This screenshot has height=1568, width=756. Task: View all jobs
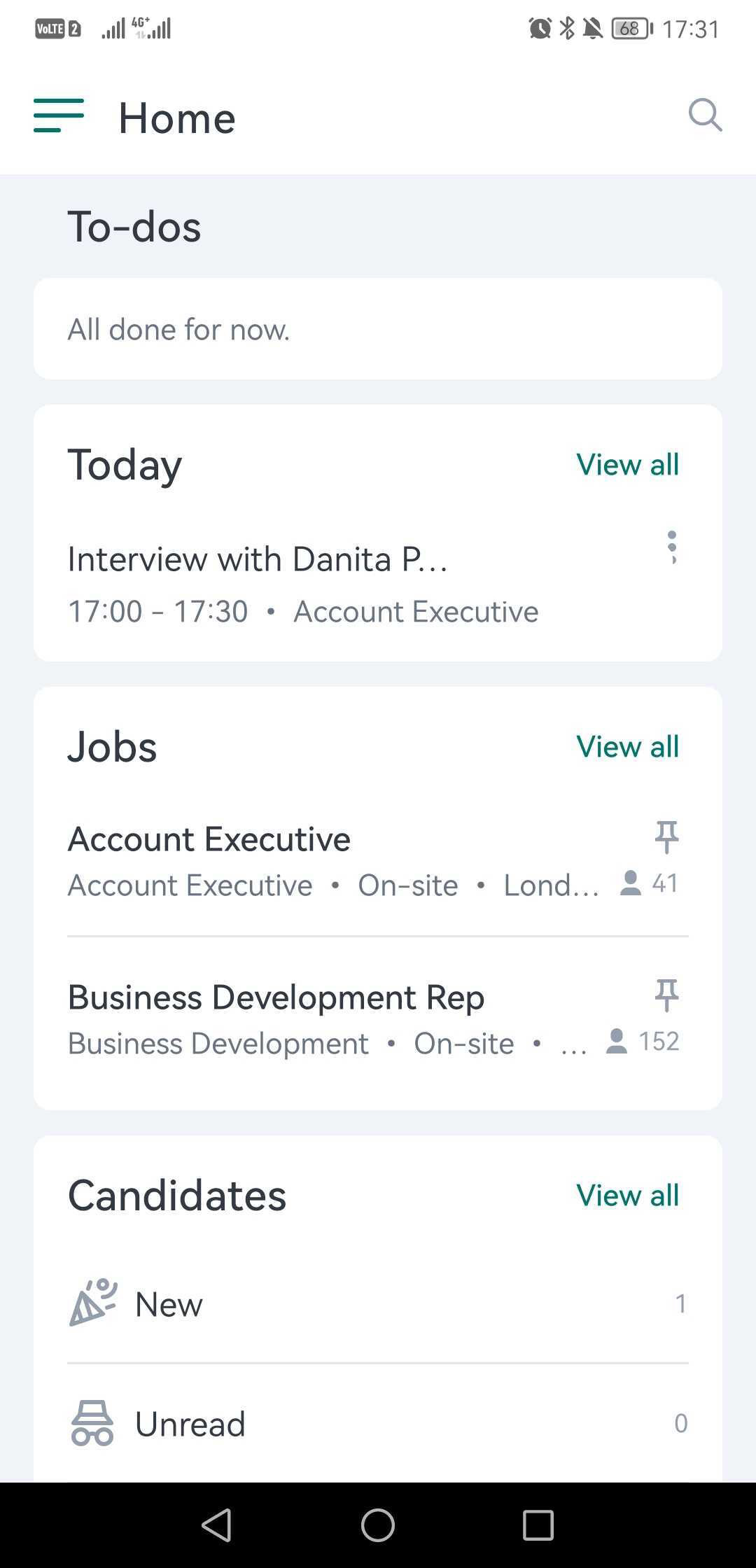pos(627,747)
